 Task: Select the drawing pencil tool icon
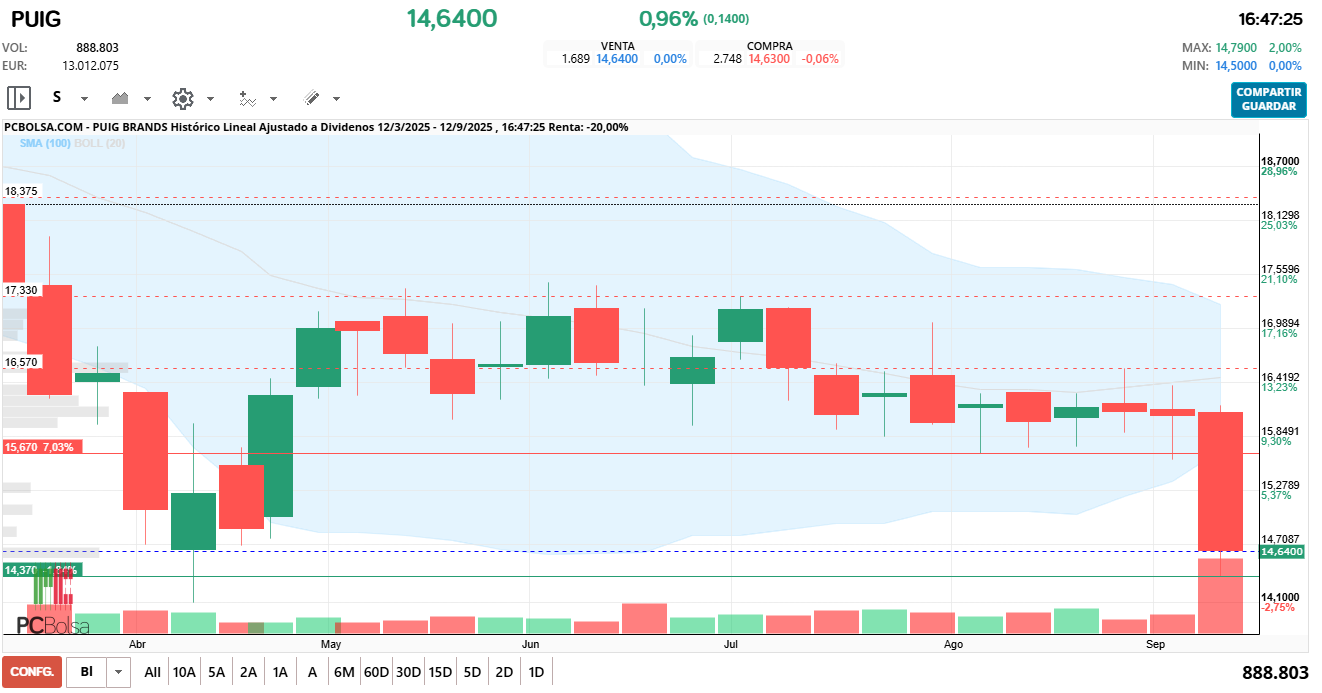pyautogui.click(x=311, y=98)
